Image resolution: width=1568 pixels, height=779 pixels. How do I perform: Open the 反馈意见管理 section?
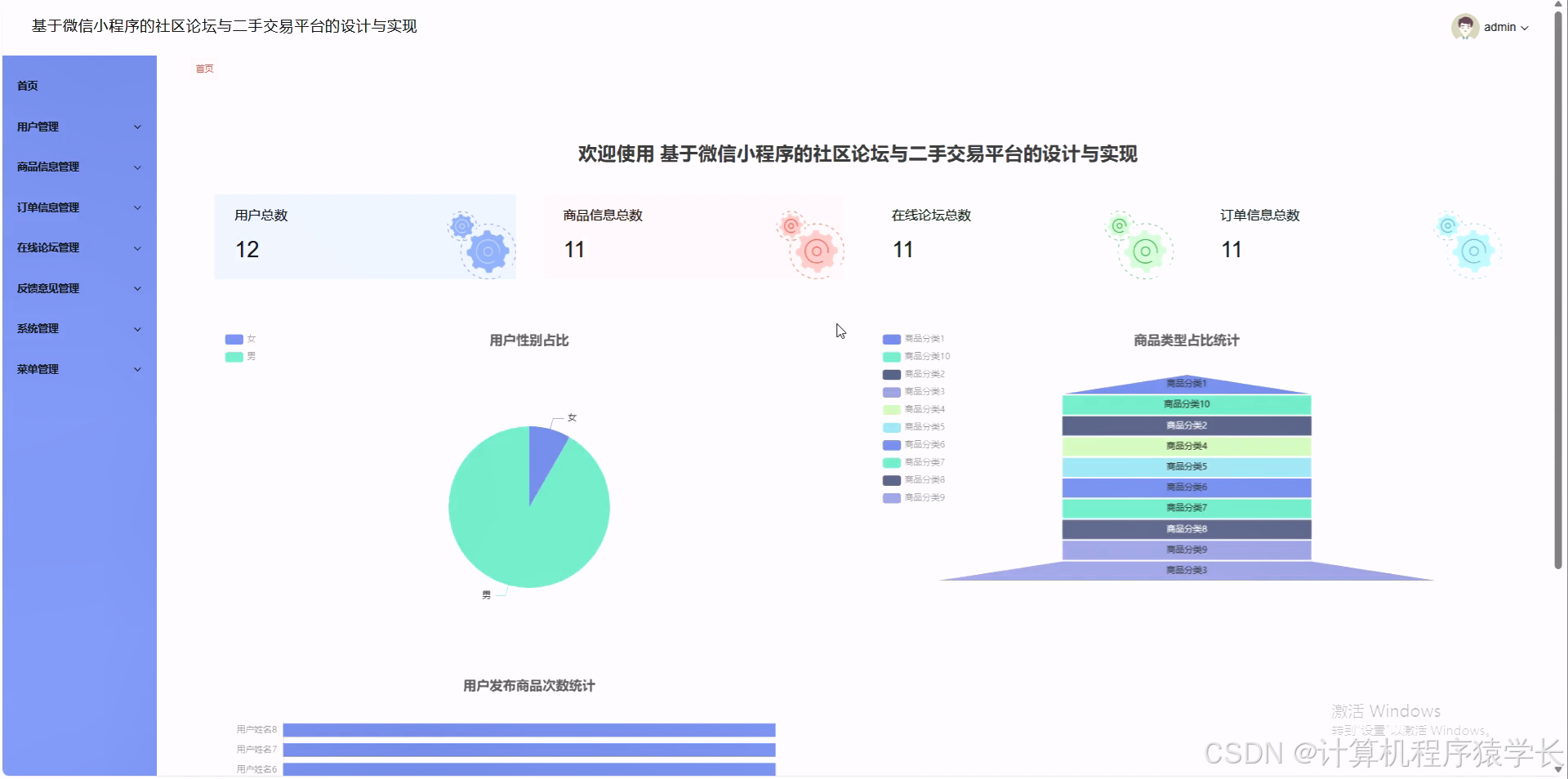click(78, 288)
